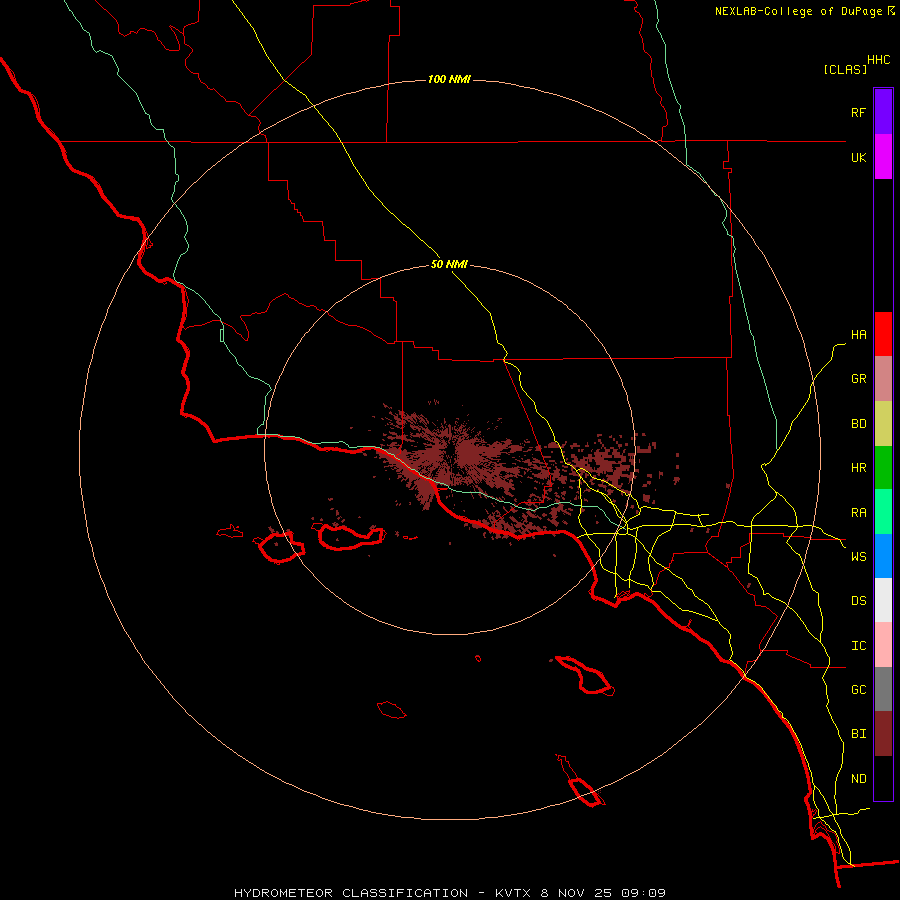Click the DS white legend color swatch
The width and height of the screenshot is (900, 900).
[883, 600]
